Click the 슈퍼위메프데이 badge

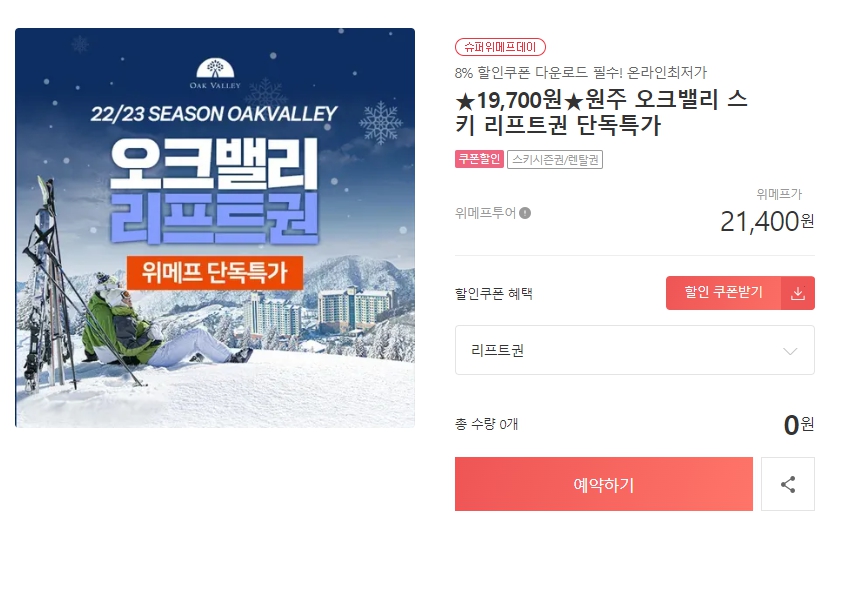click(x=500, y=47)
